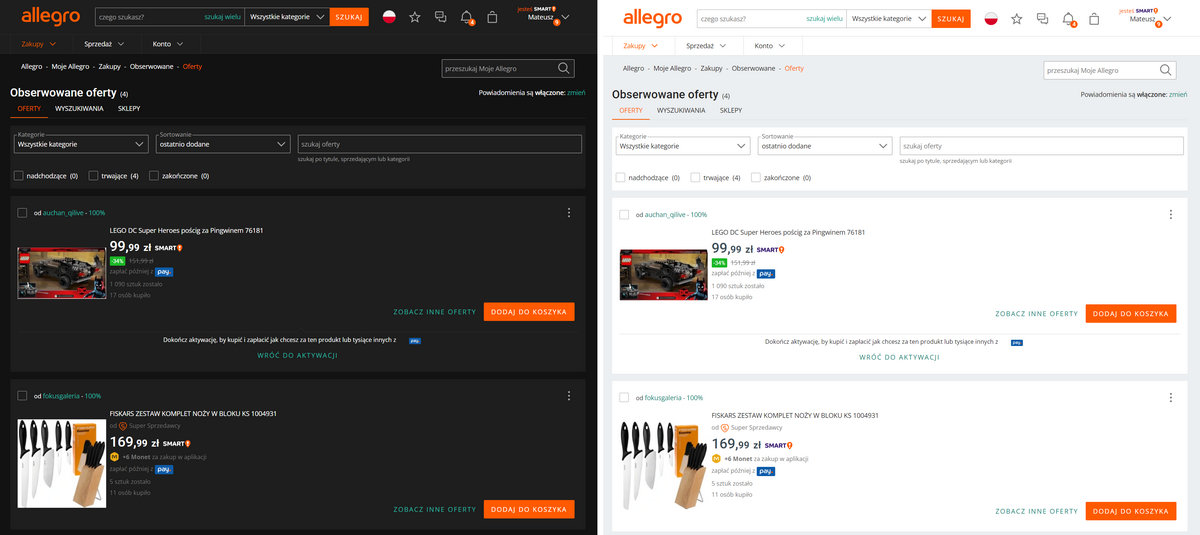Screen dimensions: 1200x535
Task: Switch to WYSZUKIWANIA tab in dark theme
Action: pyautogui.click(x=79, y=108)
